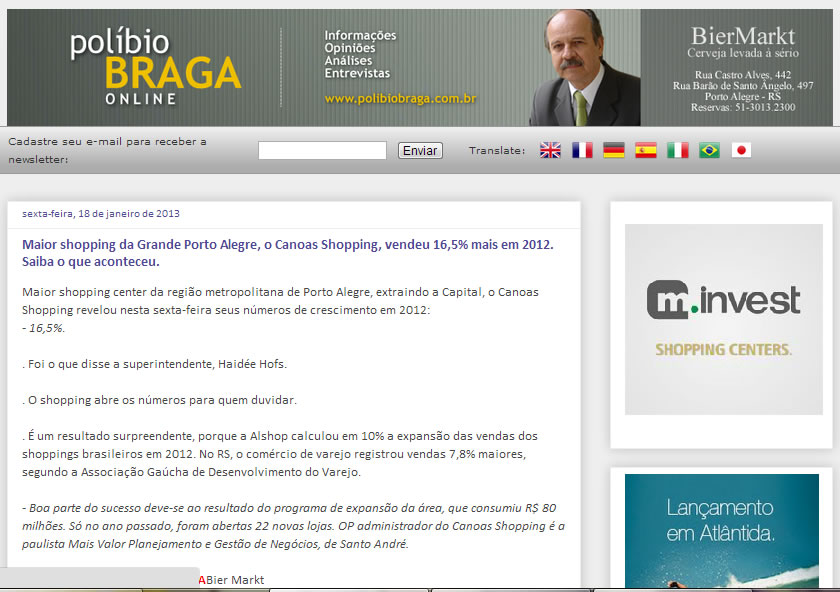840x592 pixels.
Task: Click the Enviar newsletter button
Action: pyautogui.click(x=420, y=151)
